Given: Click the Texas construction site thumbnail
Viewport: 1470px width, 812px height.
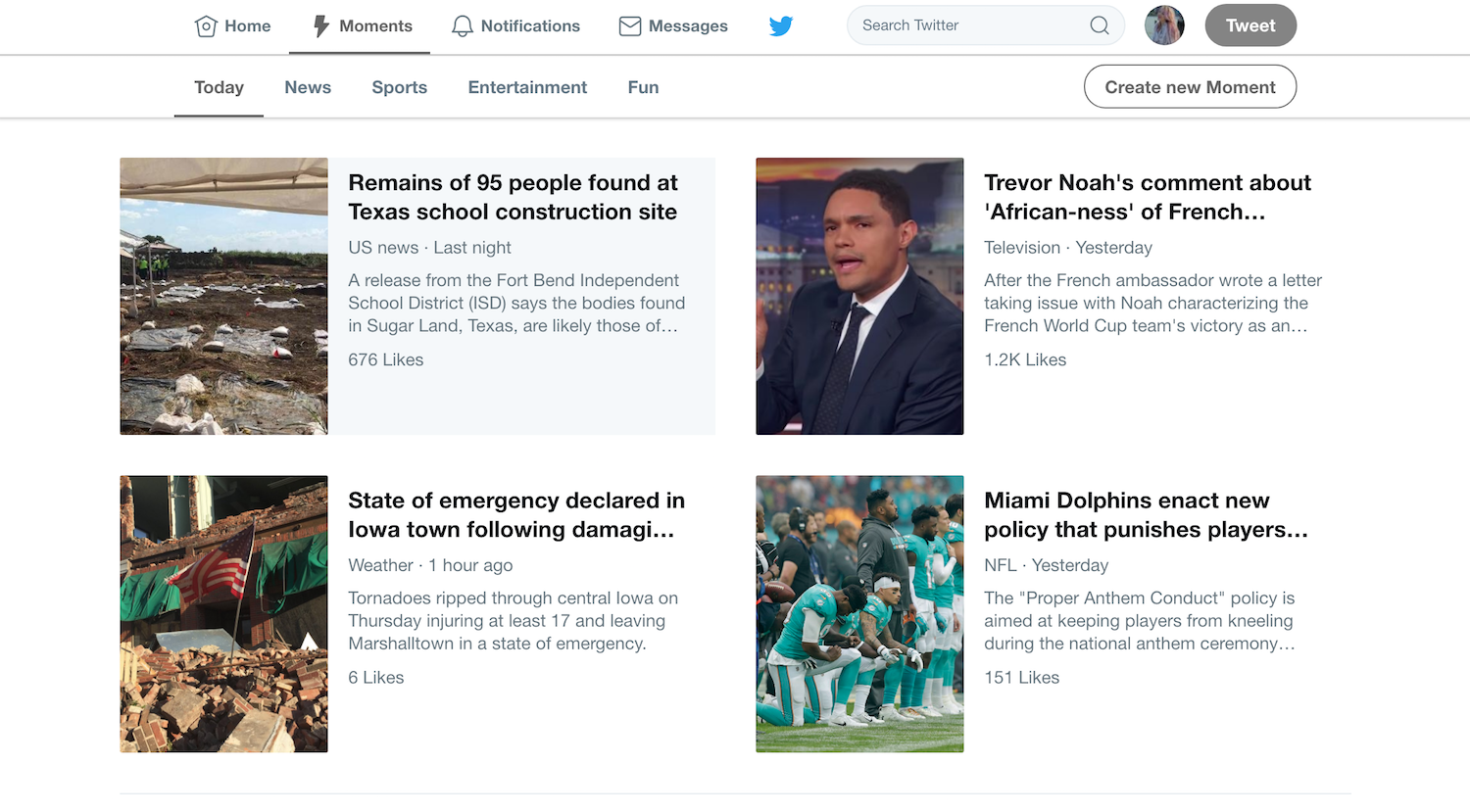Looking at the screenshot, I should (x=223, y=296).
